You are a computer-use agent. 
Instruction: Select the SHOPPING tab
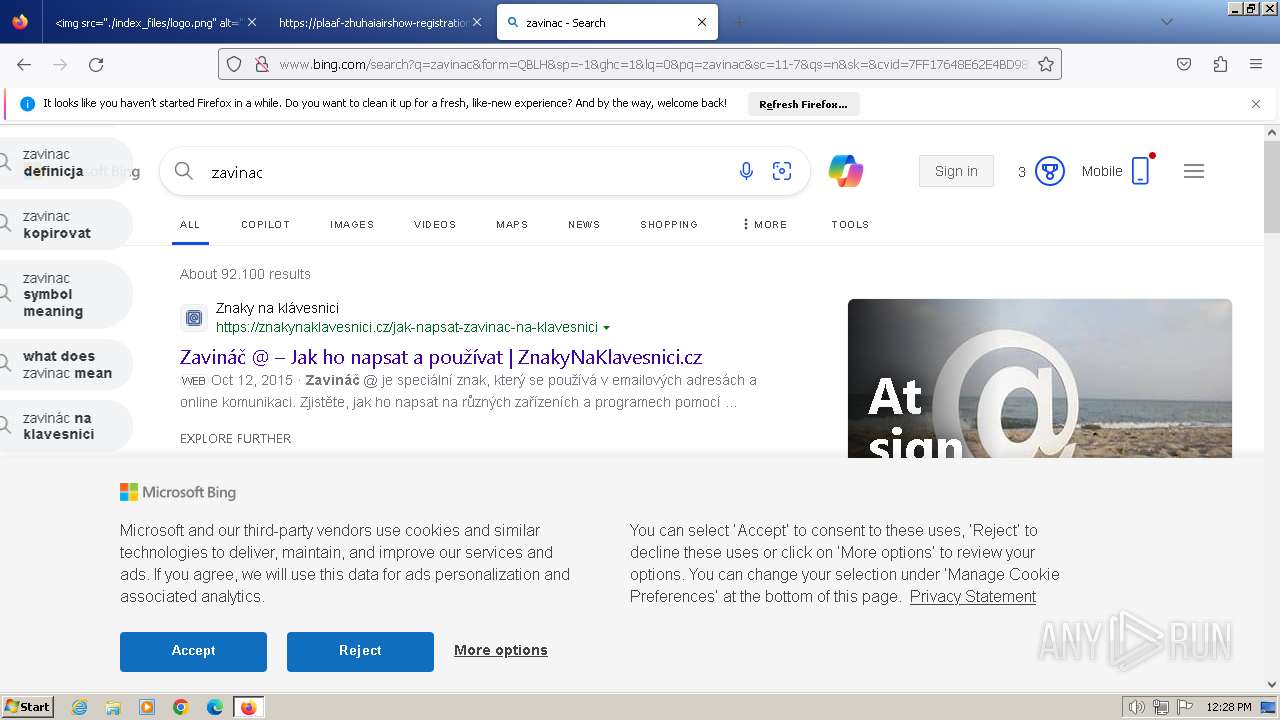[x=669, y=224]
